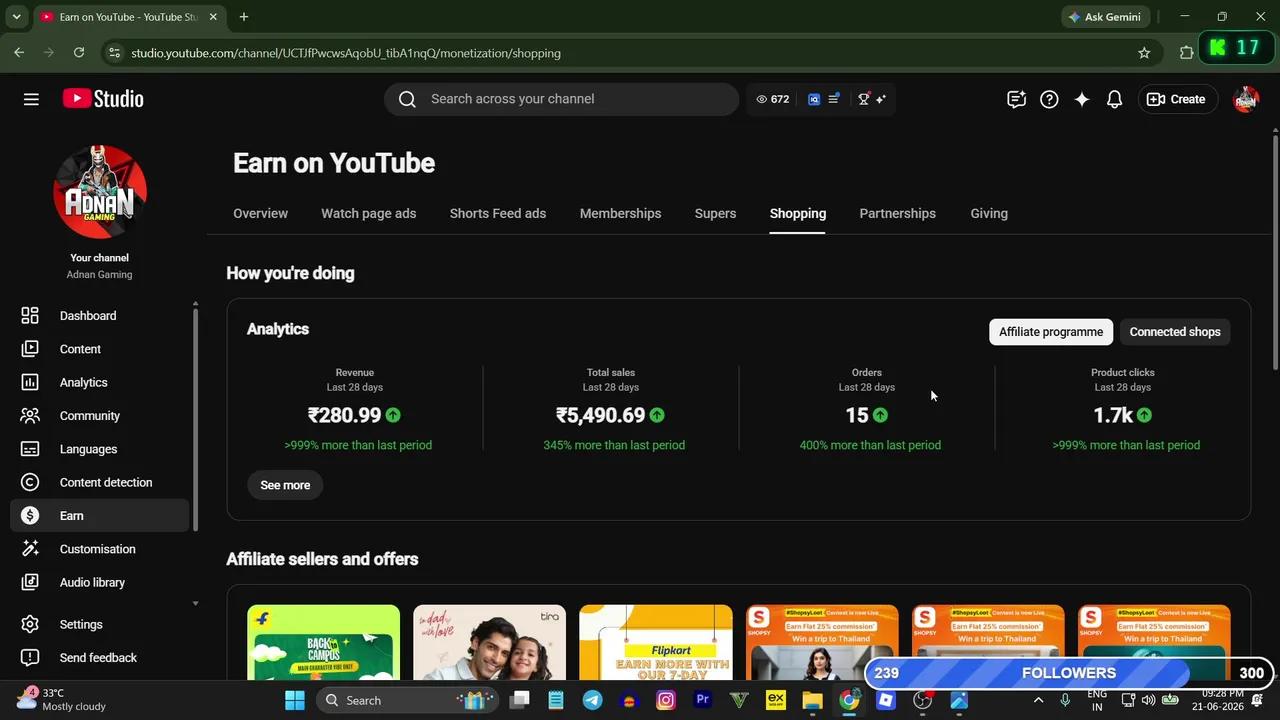Open the comments-with-sparkle feedback icon
The height and width of the screenshot is (720, 1280).
click(1016, 99)
